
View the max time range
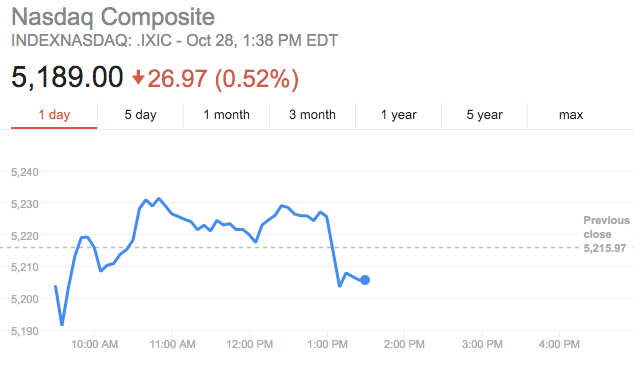(x=571, y=115)
